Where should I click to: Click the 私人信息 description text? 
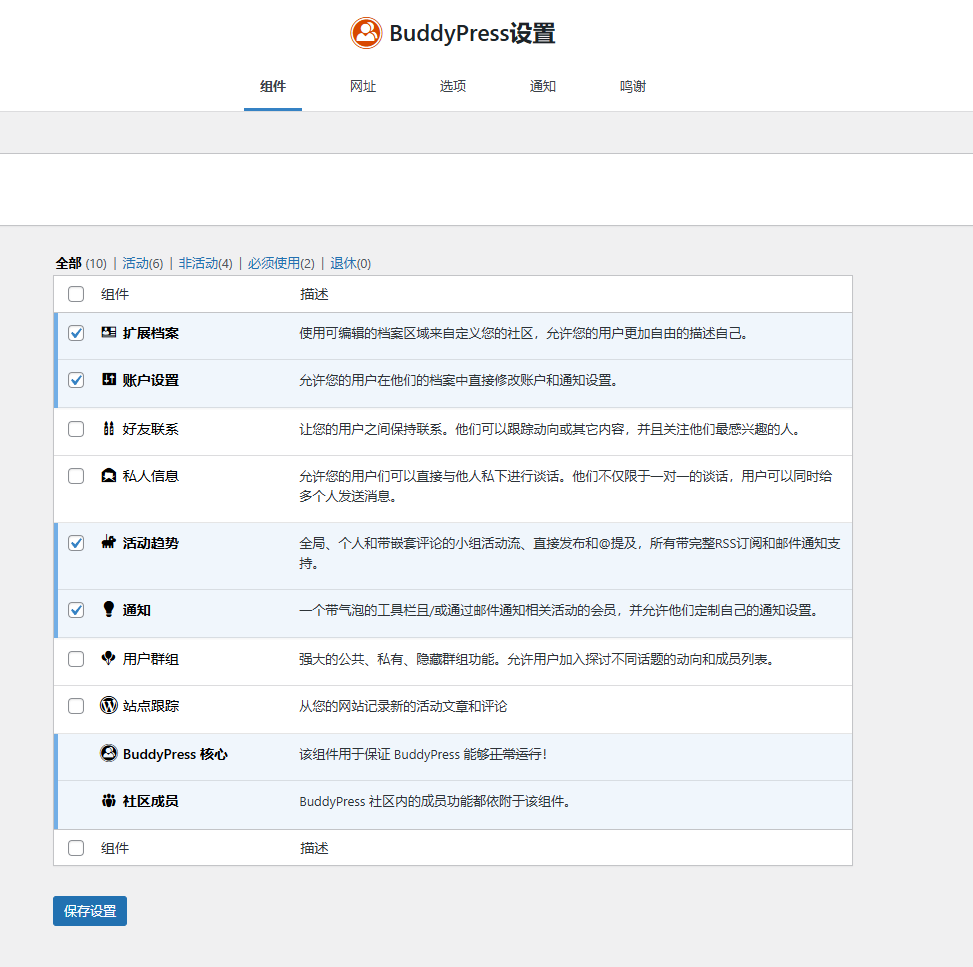point(566,486)
